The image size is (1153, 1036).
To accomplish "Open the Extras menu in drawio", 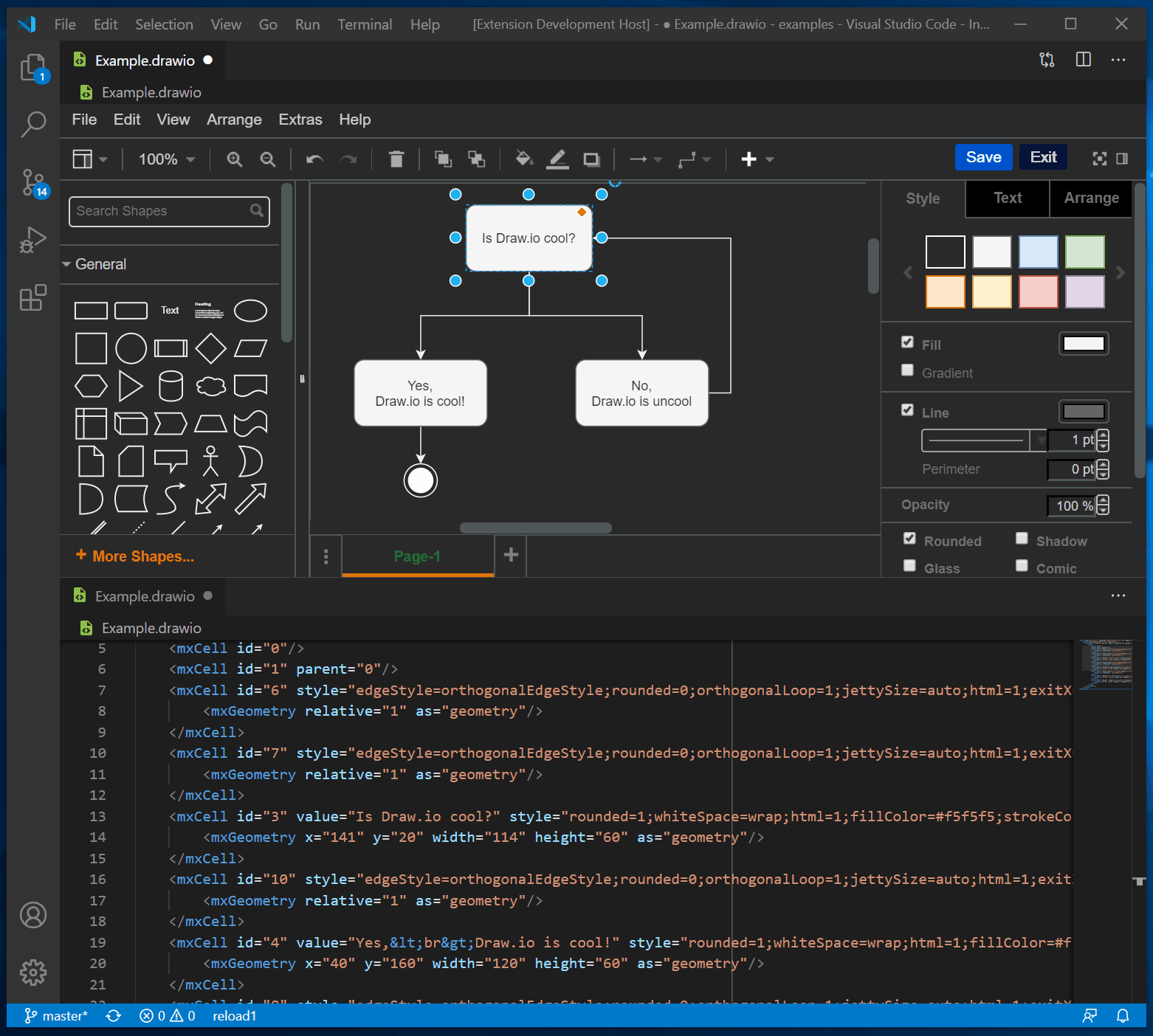I will click(300, 119).
